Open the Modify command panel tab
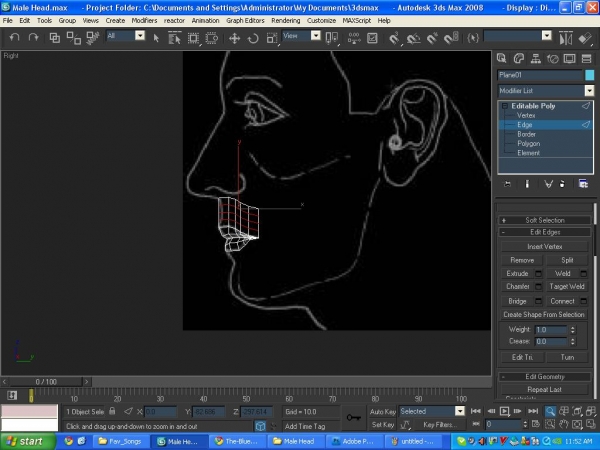 pyautogui.click(x=518, y=58)
